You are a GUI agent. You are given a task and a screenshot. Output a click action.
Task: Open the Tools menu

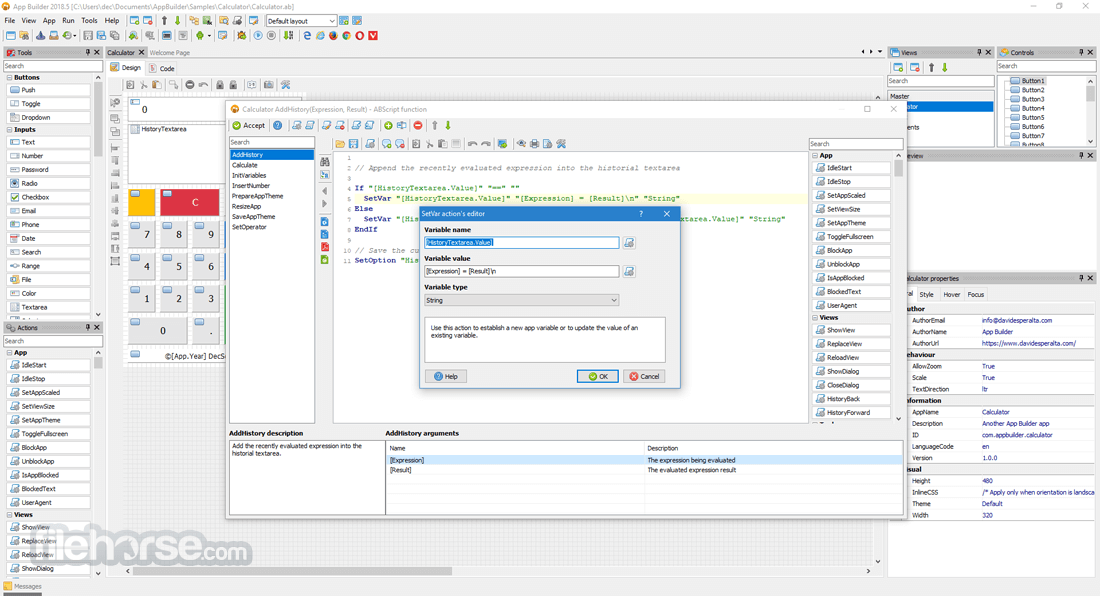(x=89, y=21)
